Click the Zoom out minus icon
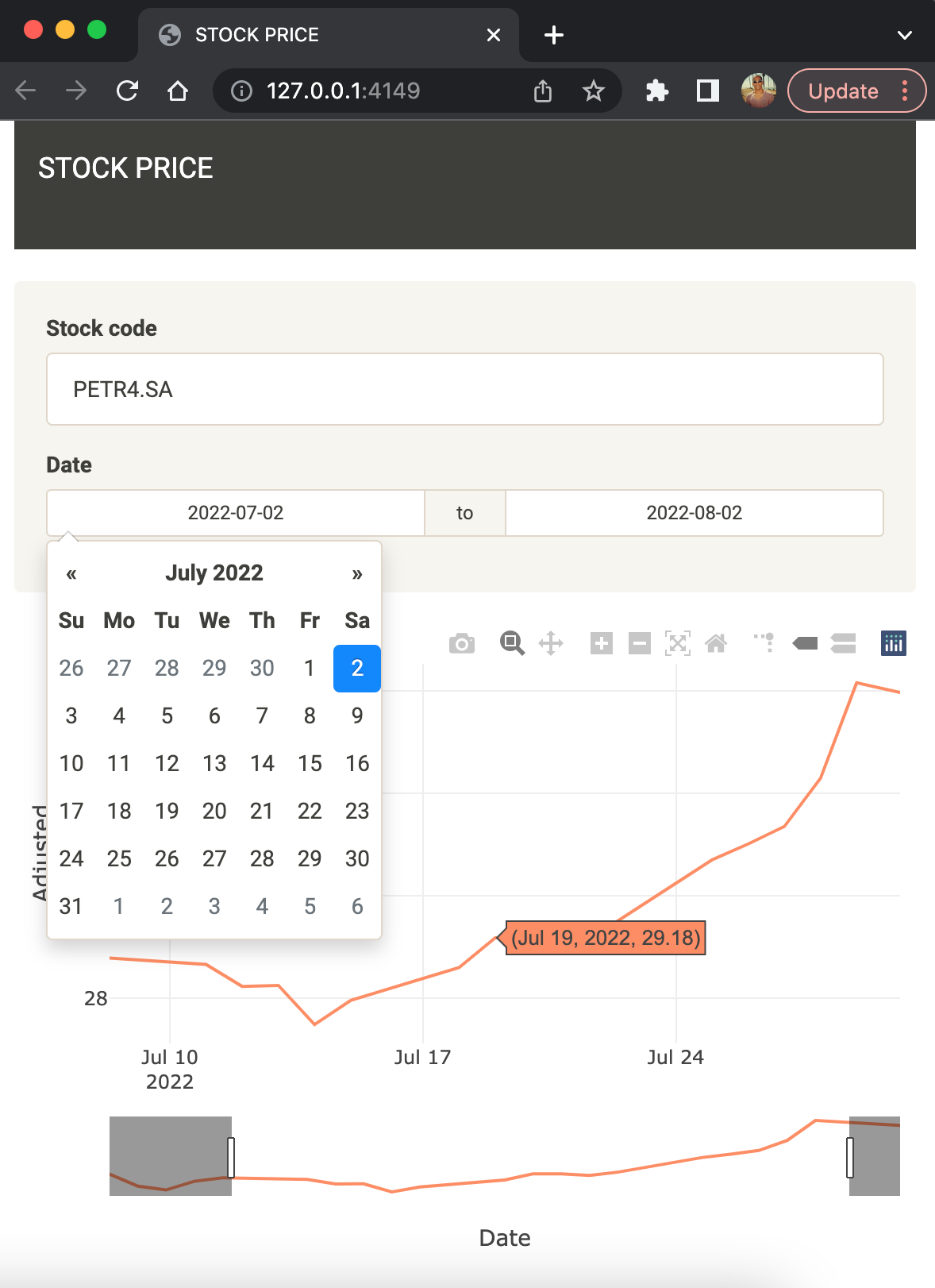The height and width of the screenshot is (1288, 935). (640, 643)
